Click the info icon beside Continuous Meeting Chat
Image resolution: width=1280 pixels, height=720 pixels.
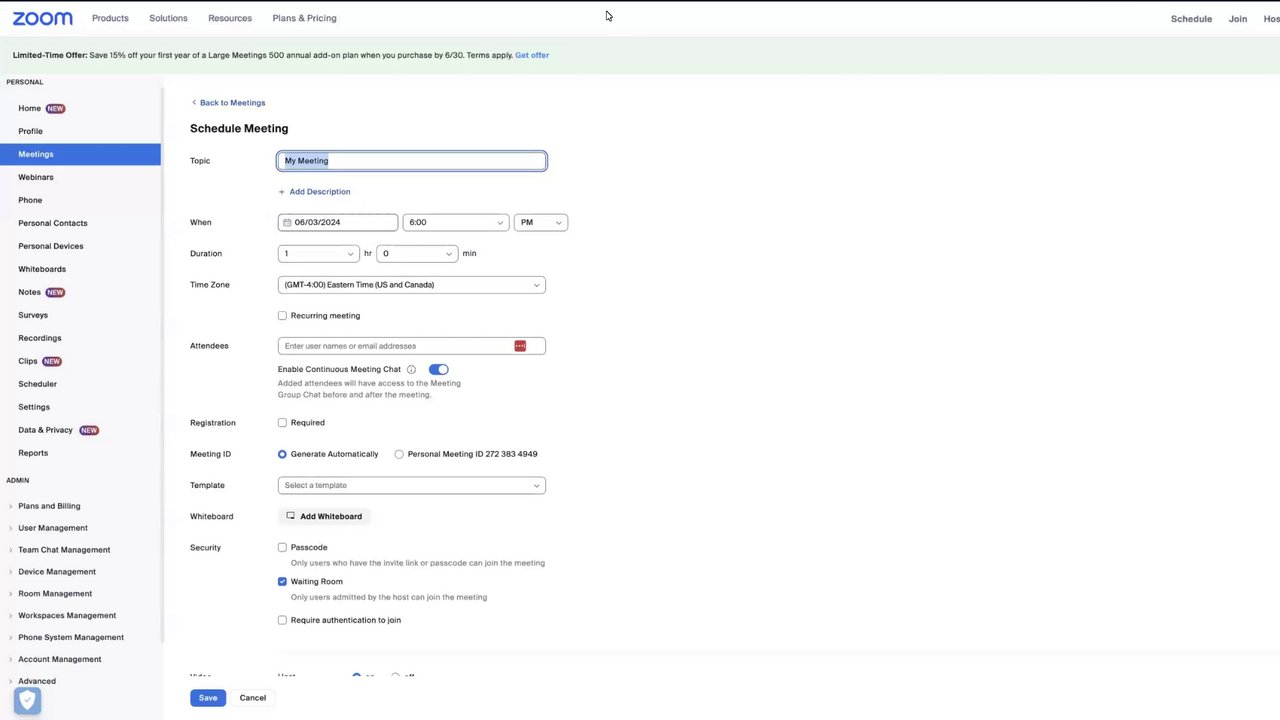click(411, 369)
